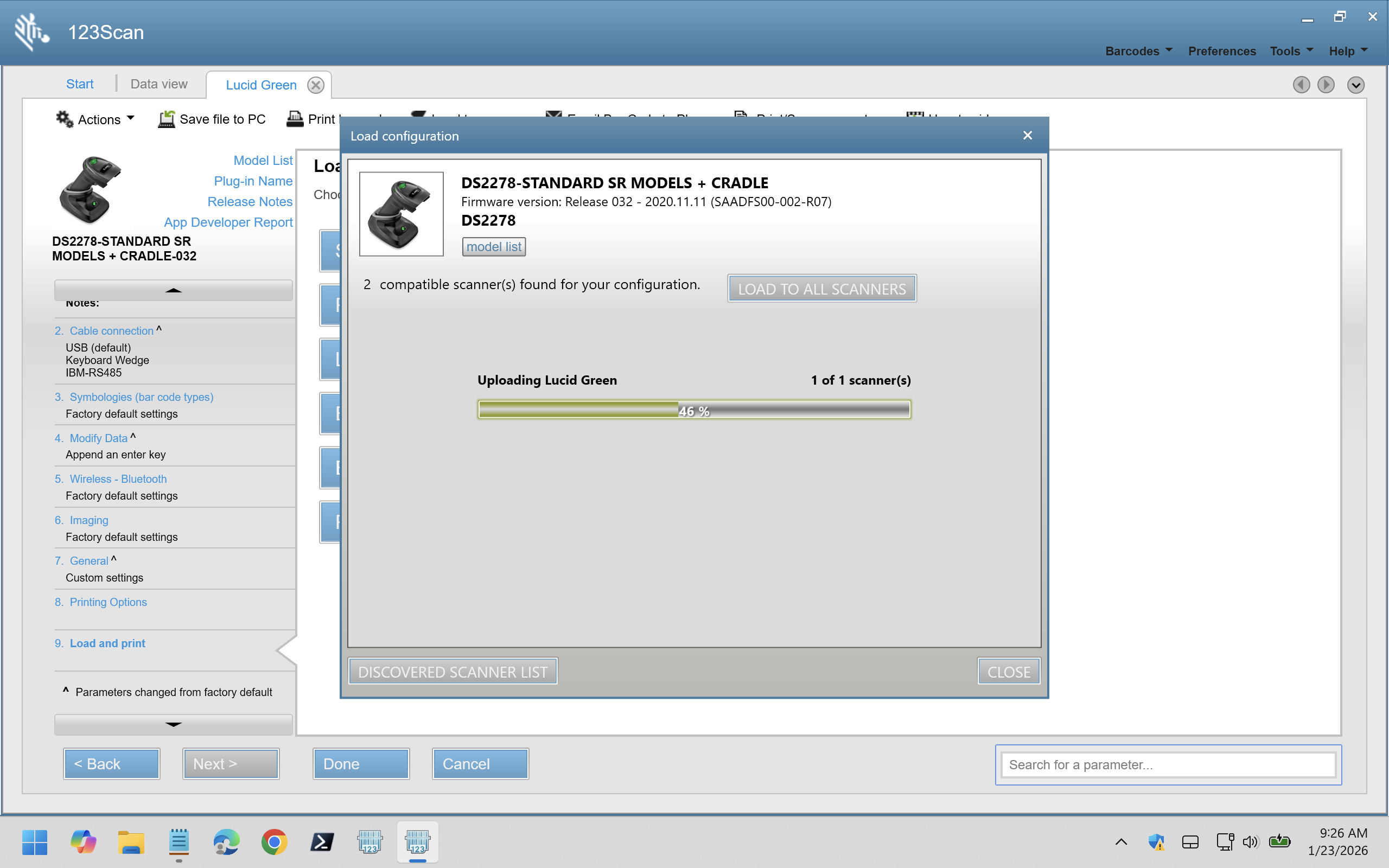
Task: Click the previous tab arrow icon
Action: click(x=1301, y=85)
